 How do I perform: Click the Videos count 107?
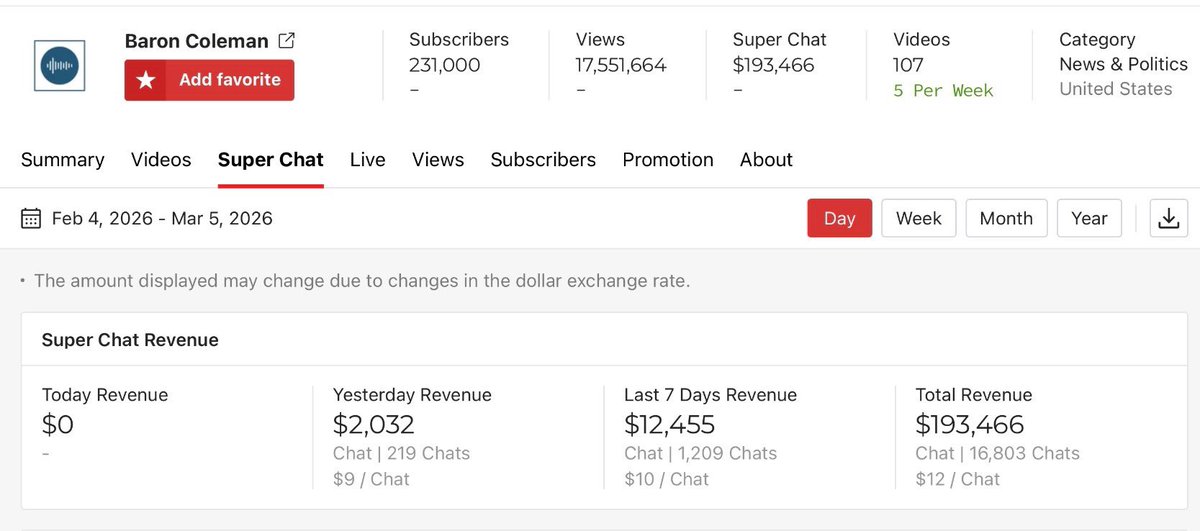908,65
